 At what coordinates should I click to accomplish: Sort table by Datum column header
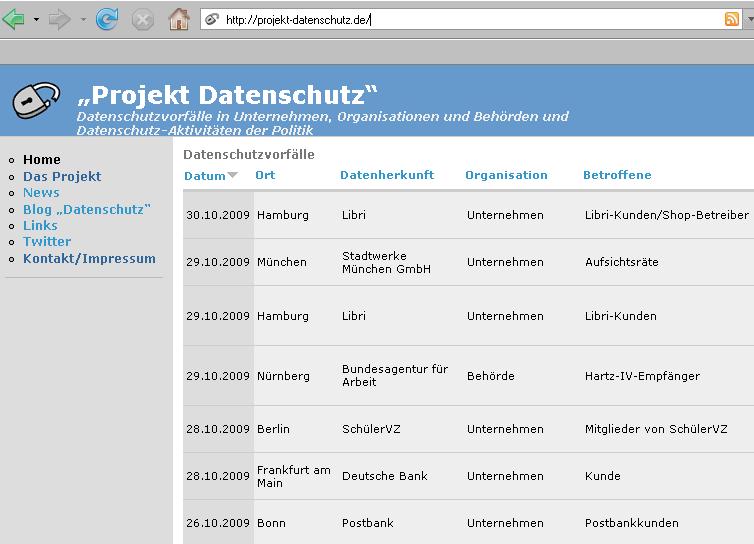point(205,176)
